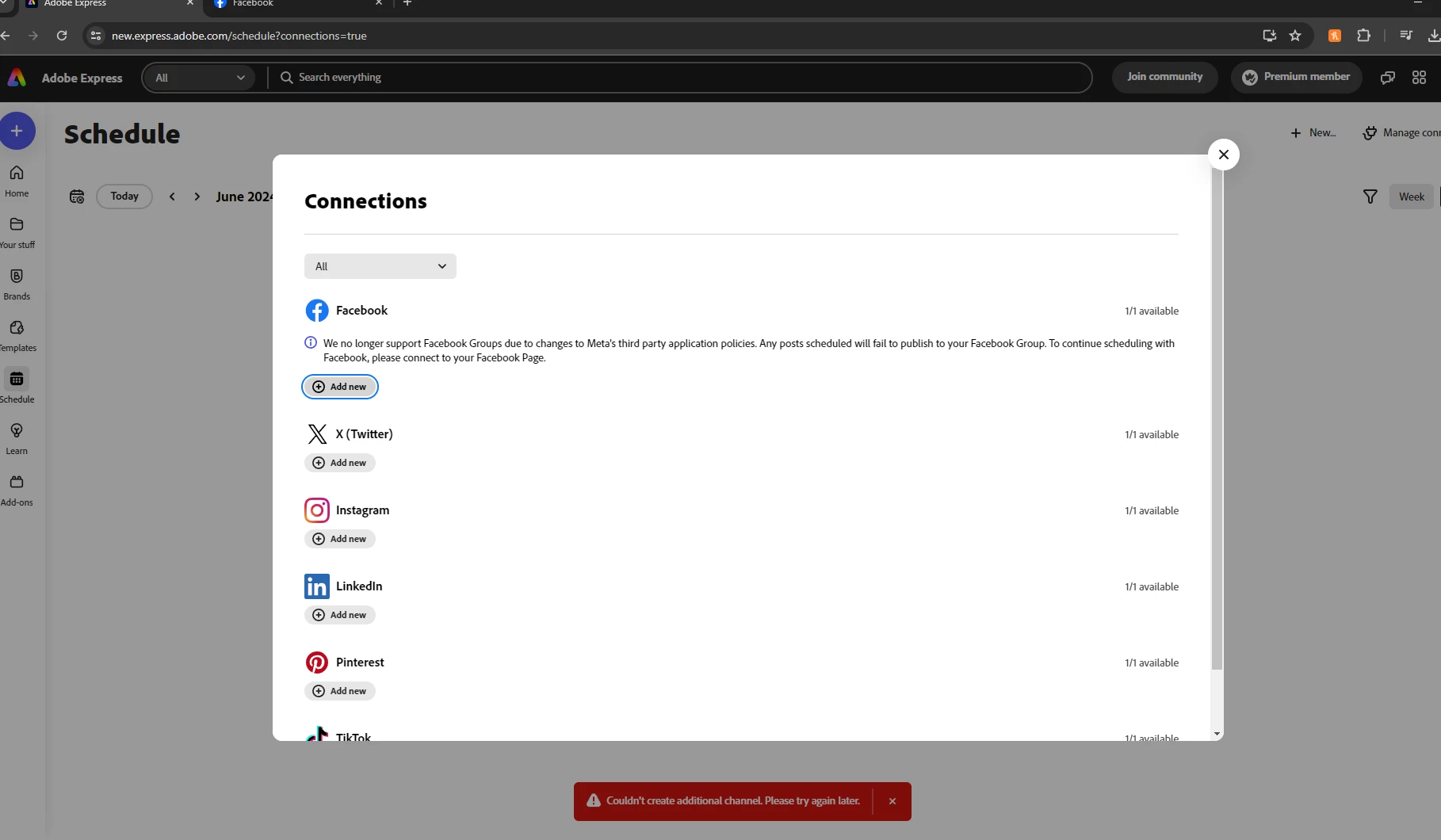Dismiss the error toast notification
Screen dimensions: 1441x840
coord(893,801)
